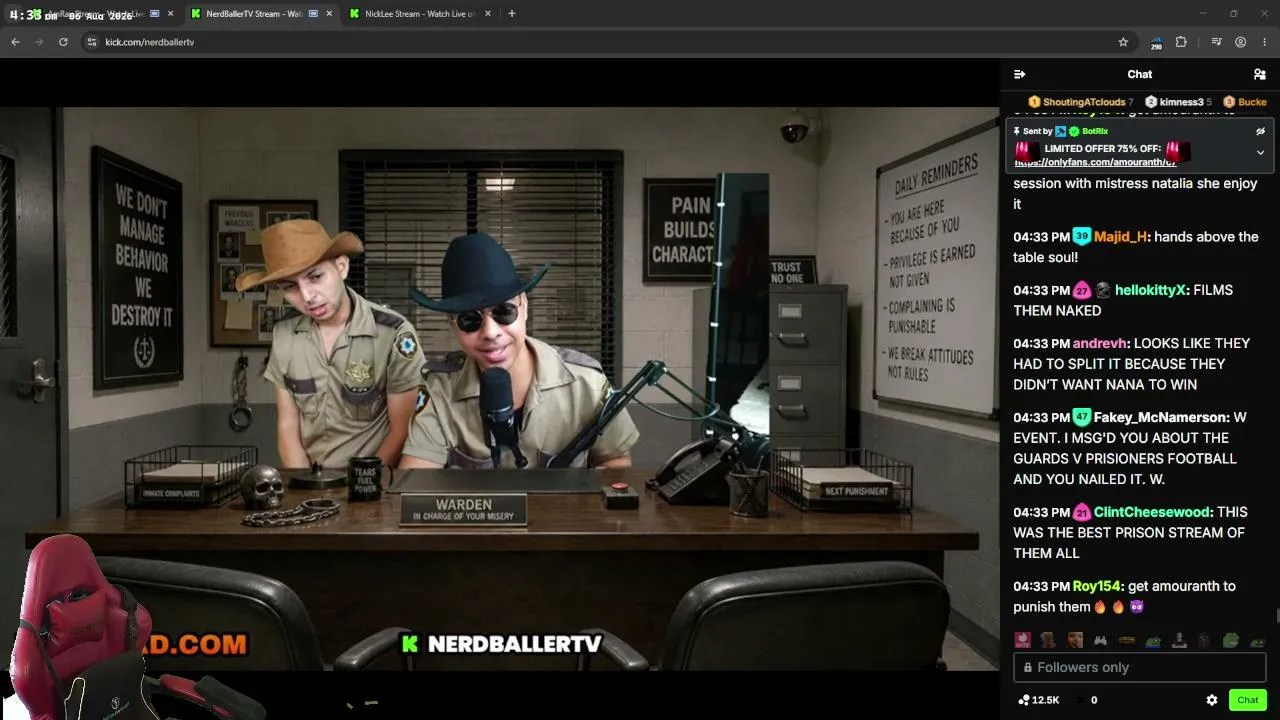
Task: Click level 27 badge beside hellokittyX
Action: (x=1081, y=290)
